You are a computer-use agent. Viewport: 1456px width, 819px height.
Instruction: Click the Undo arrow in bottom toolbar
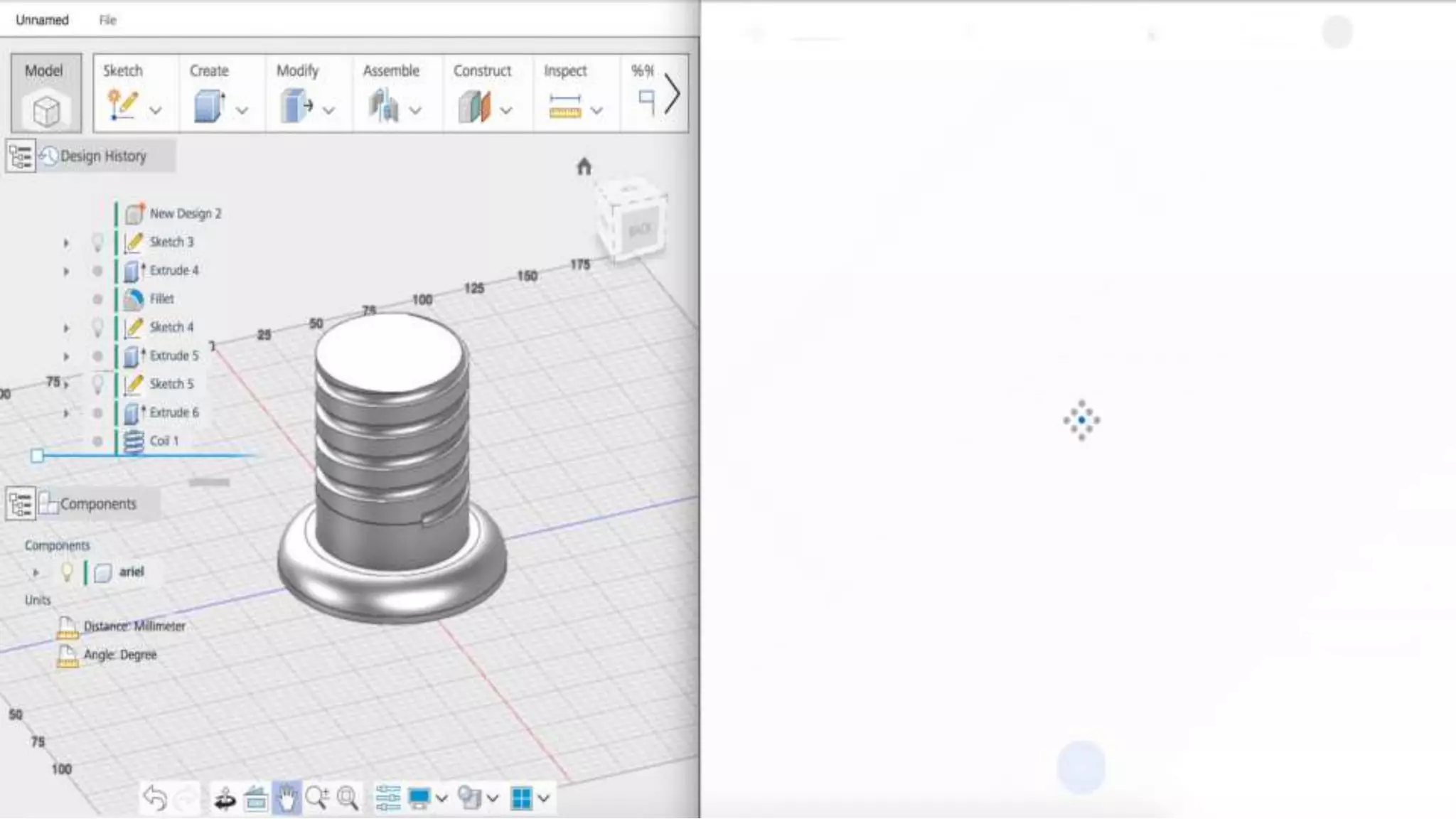154,798
